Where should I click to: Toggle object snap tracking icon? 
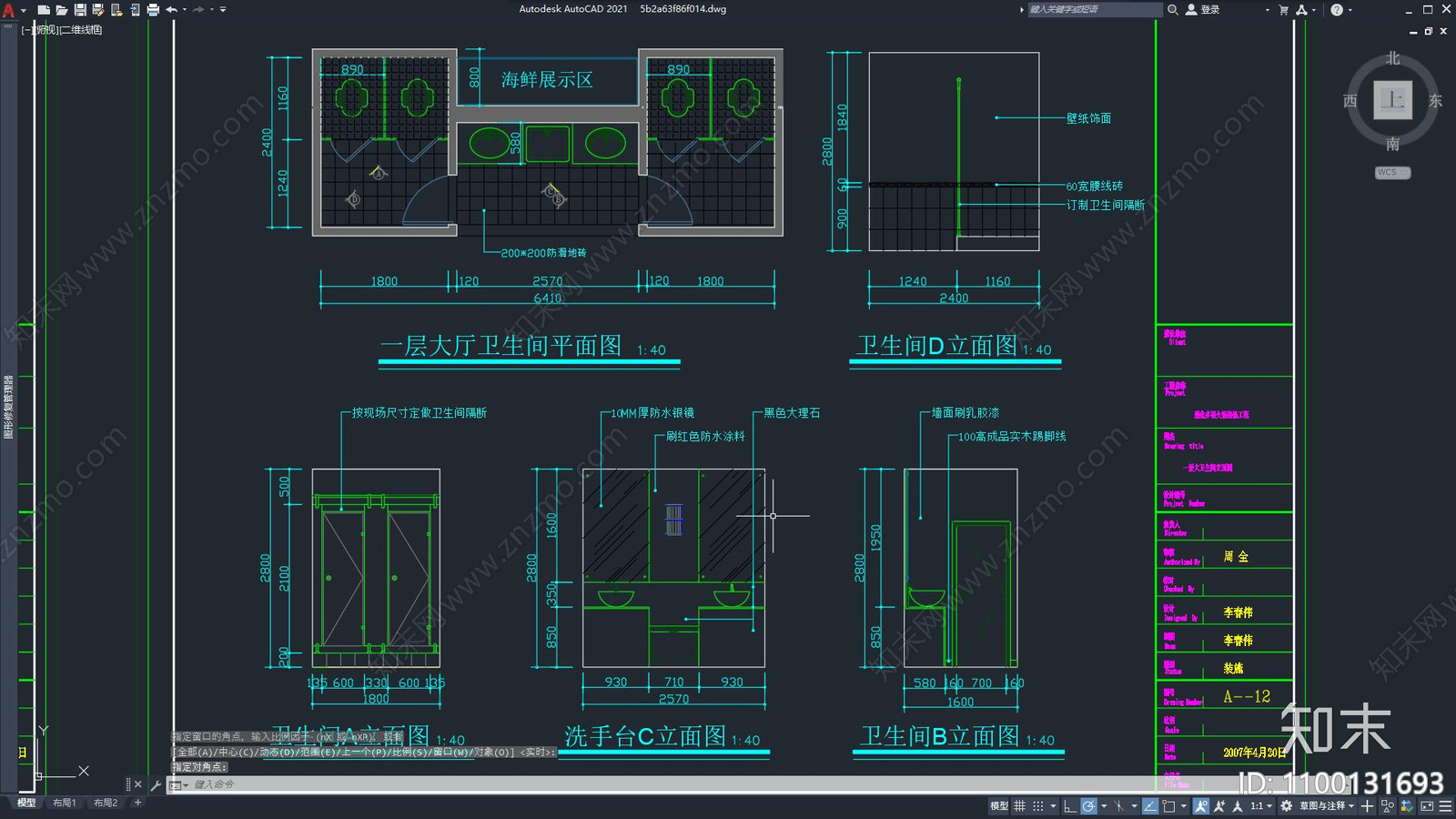1150,806
